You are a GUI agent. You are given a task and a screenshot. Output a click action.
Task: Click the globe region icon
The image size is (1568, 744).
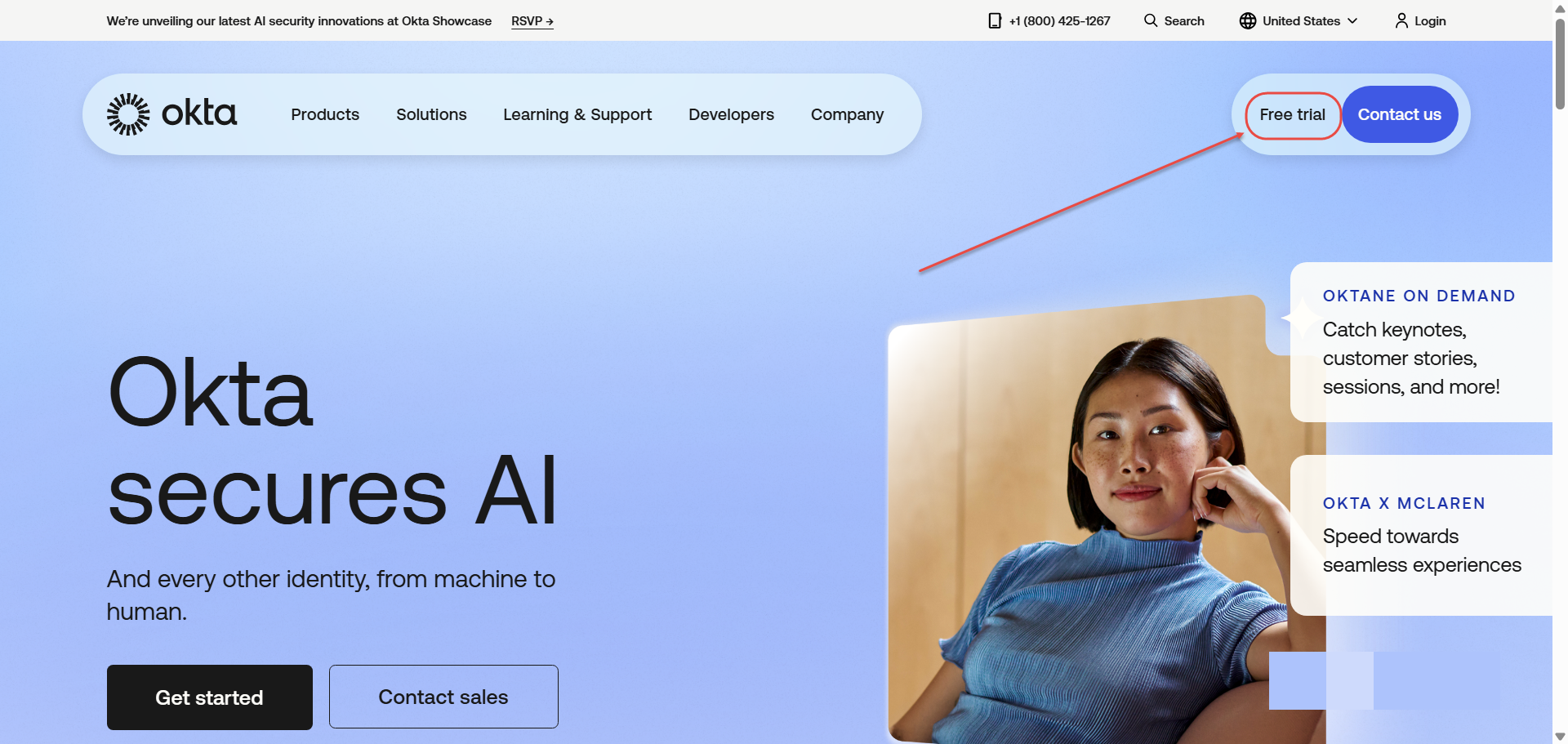[x=1248, y=21]
